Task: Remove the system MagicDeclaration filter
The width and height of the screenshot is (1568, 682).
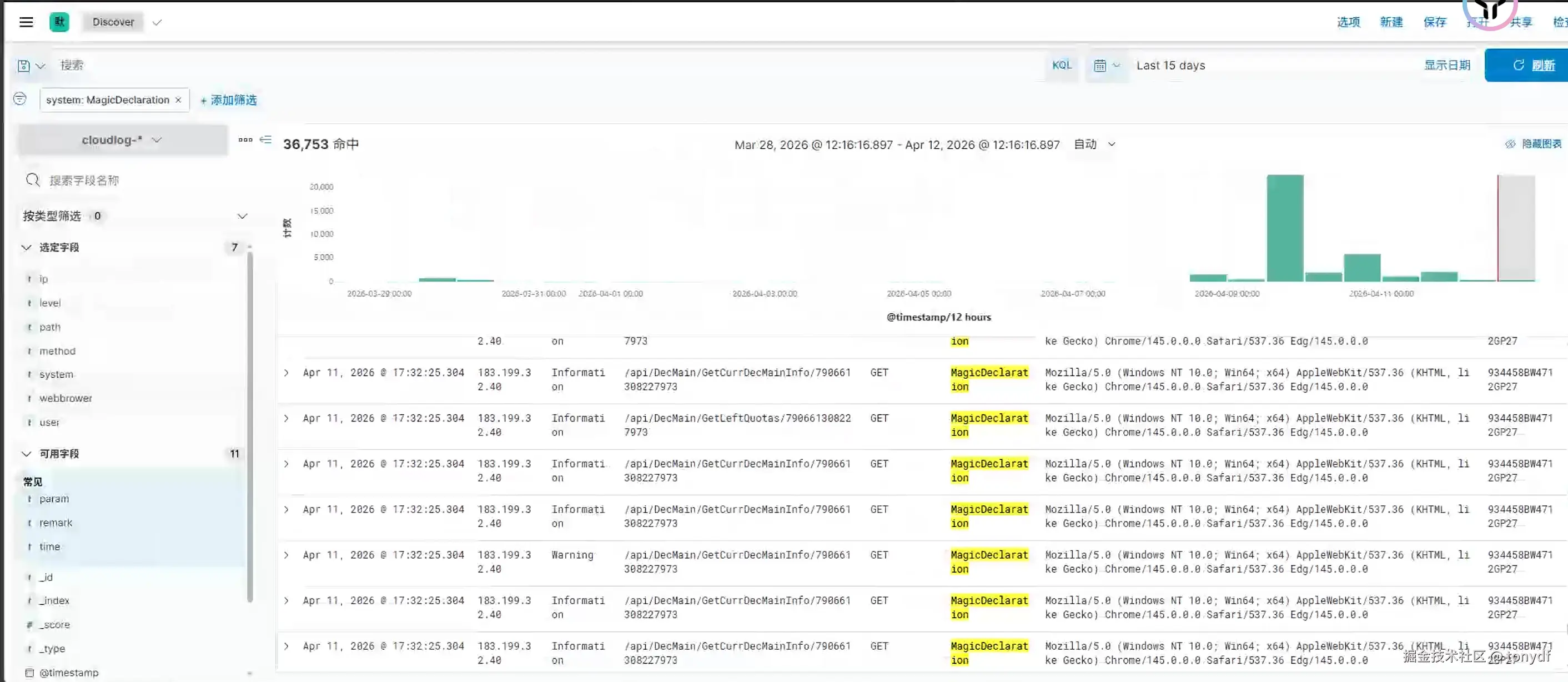Action: click(178, 100)
